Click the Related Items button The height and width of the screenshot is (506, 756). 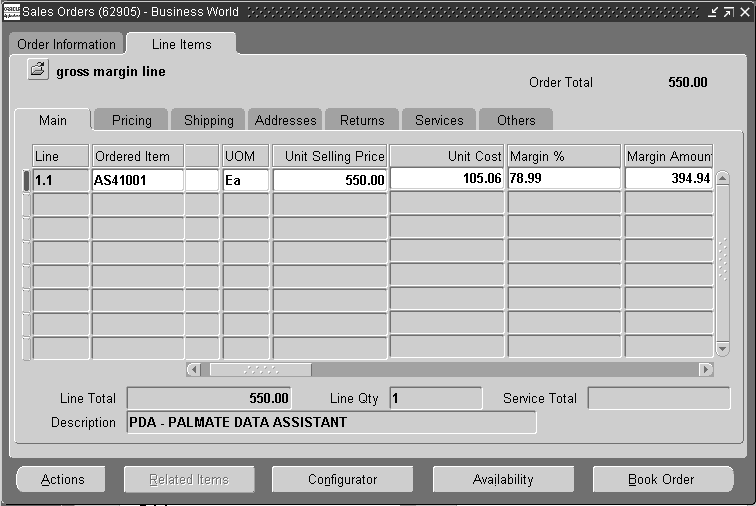coord(189,479)
